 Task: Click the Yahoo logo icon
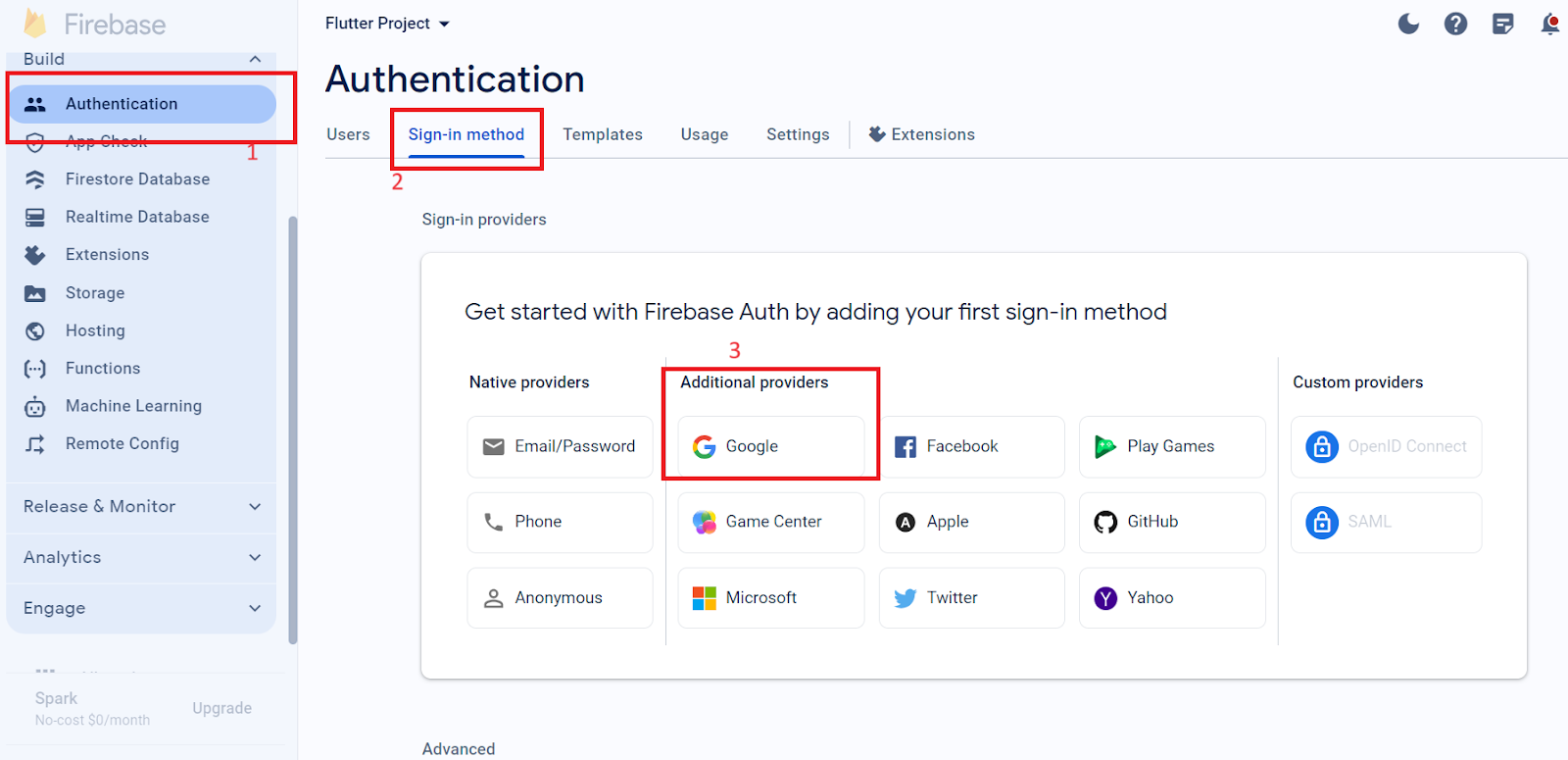click(x=1105, y=598)
